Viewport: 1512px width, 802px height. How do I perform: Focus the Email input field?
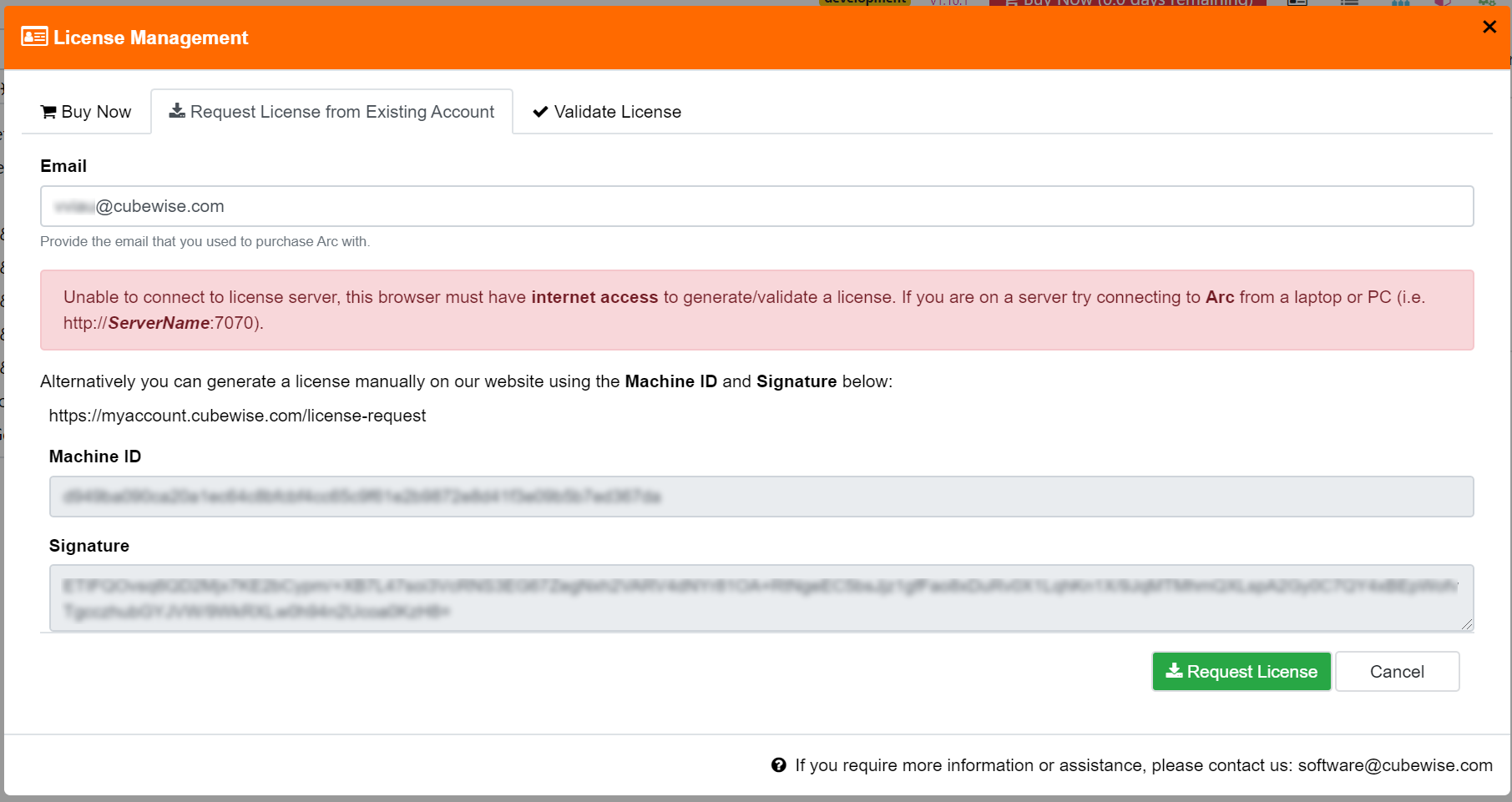point(756,206)
